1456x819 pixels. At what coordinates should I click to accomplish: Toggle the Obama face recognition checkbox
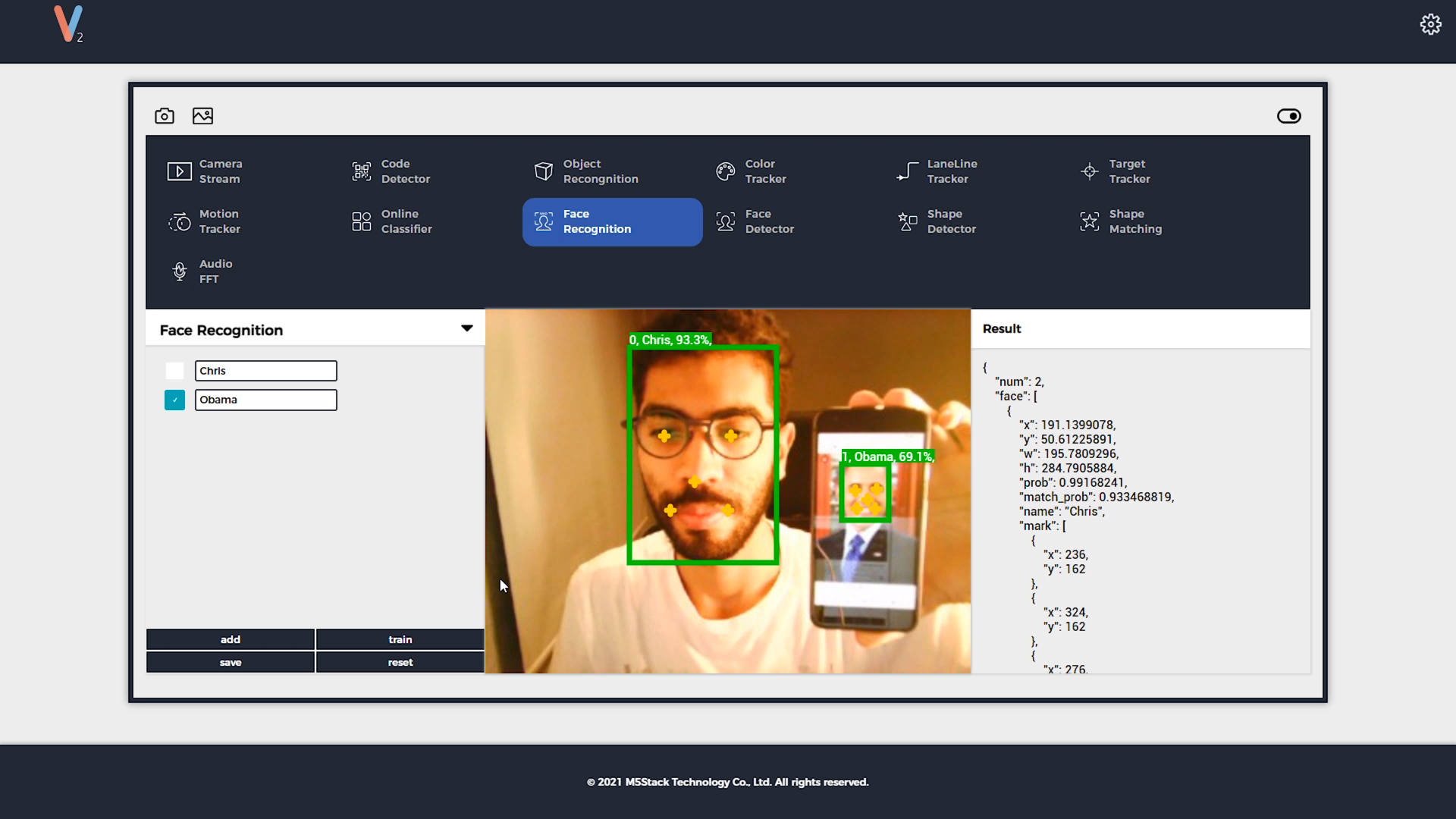[x=174, y=399]
